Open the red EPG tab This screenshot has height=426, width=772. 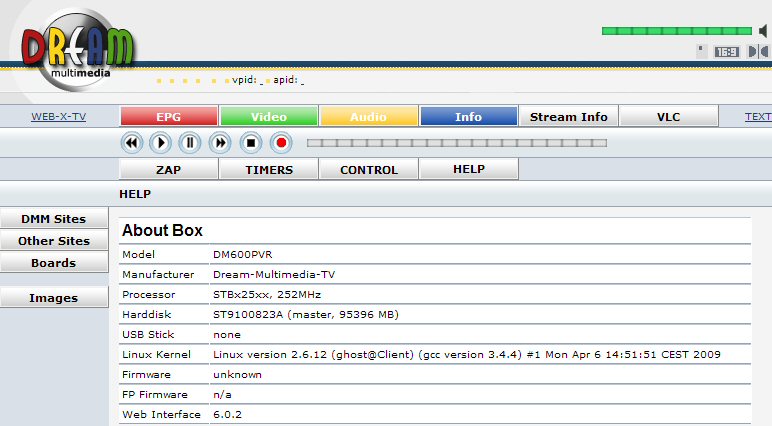coord(169,117)
